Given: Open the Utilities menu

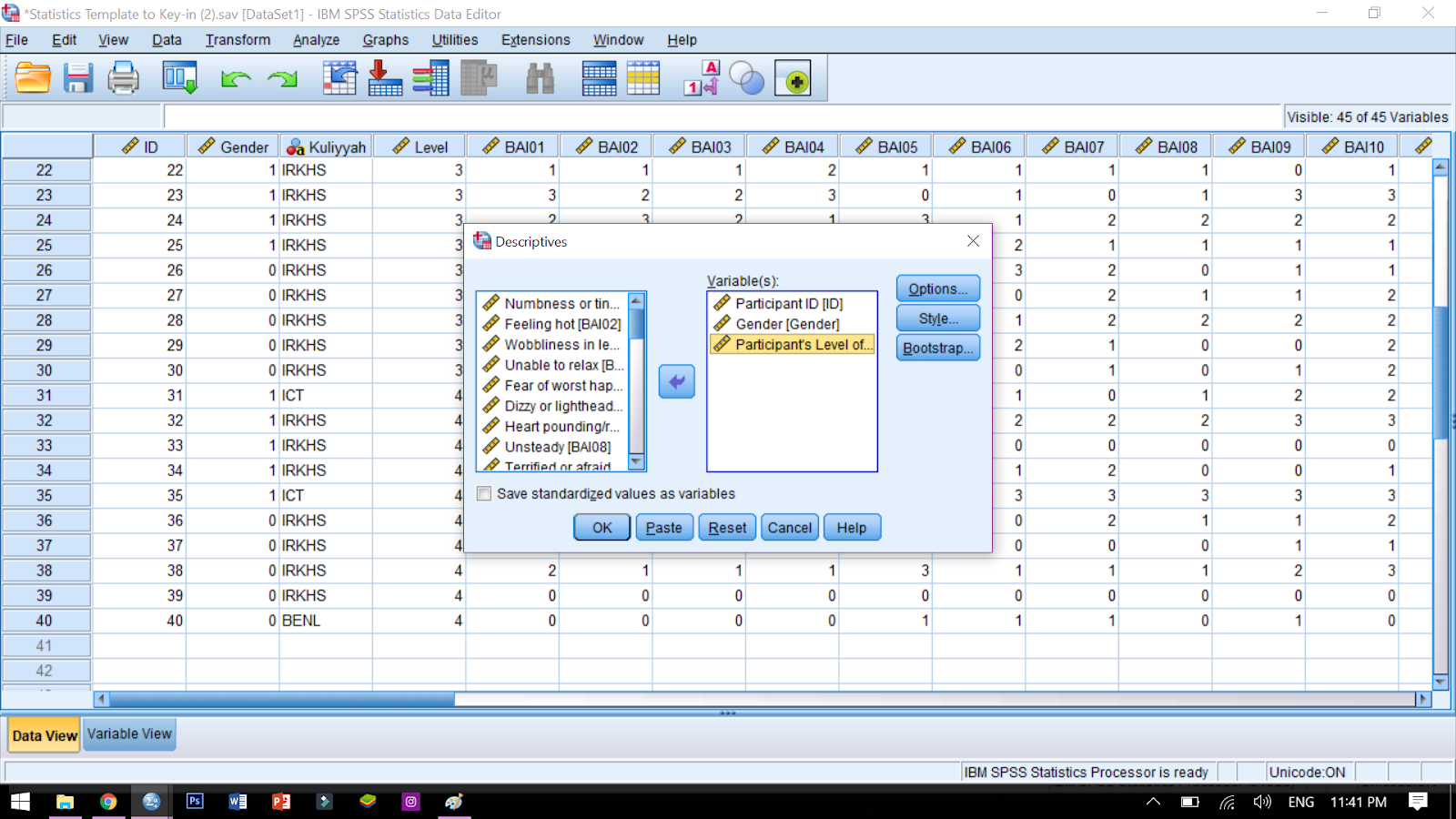Looking at the screenshot, I should click(x=455, y=40).
